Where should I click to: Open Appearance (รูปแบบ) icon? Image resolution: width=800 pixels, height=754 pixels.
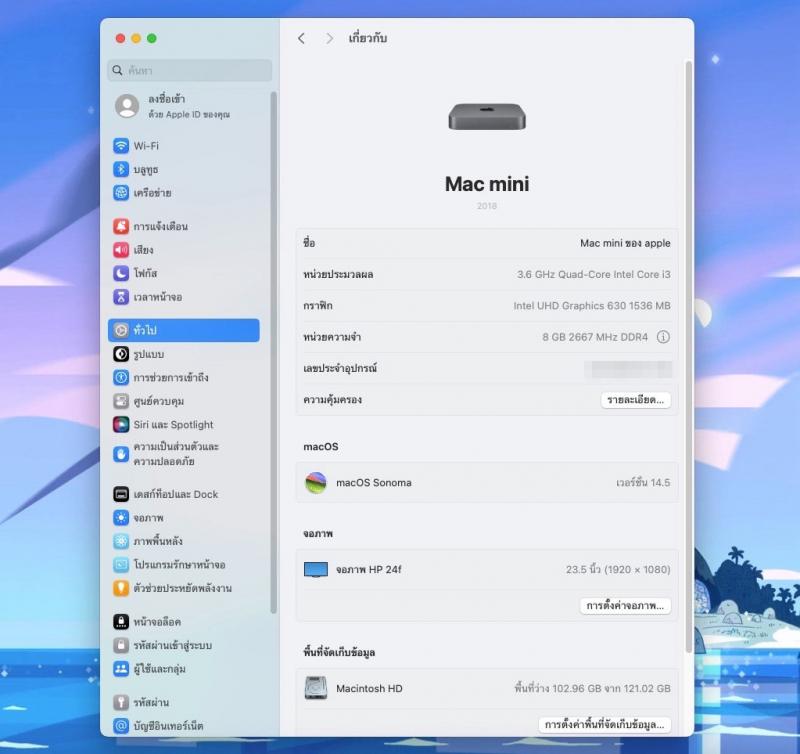click(x=121, y=354)
